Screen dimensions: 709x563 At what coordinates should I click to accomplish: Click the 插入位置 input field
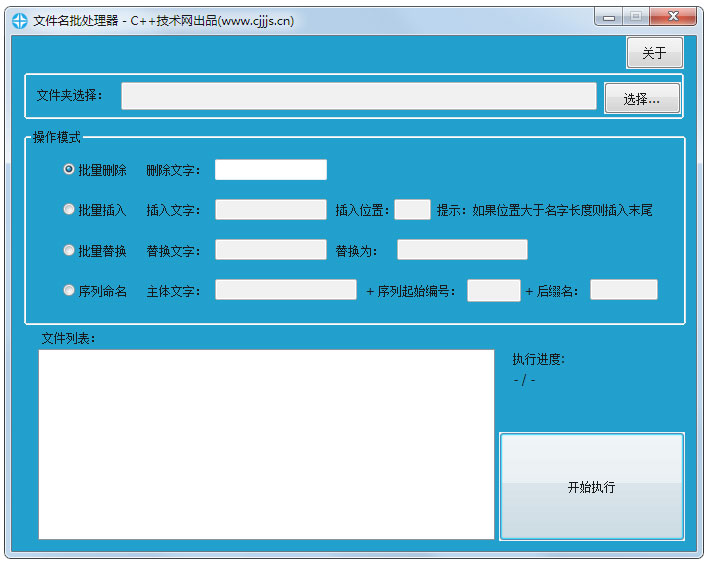pos(412,210)
